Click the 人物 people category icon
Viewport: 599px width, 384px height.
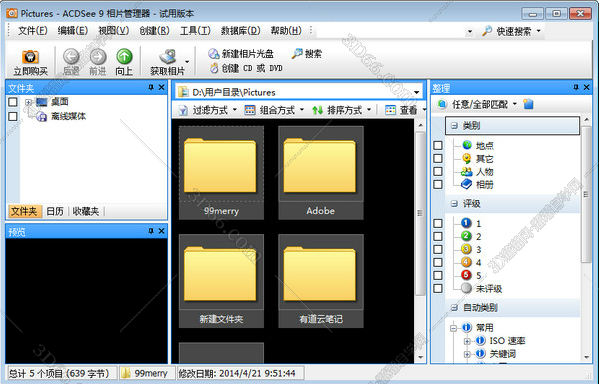coord(467,172)
